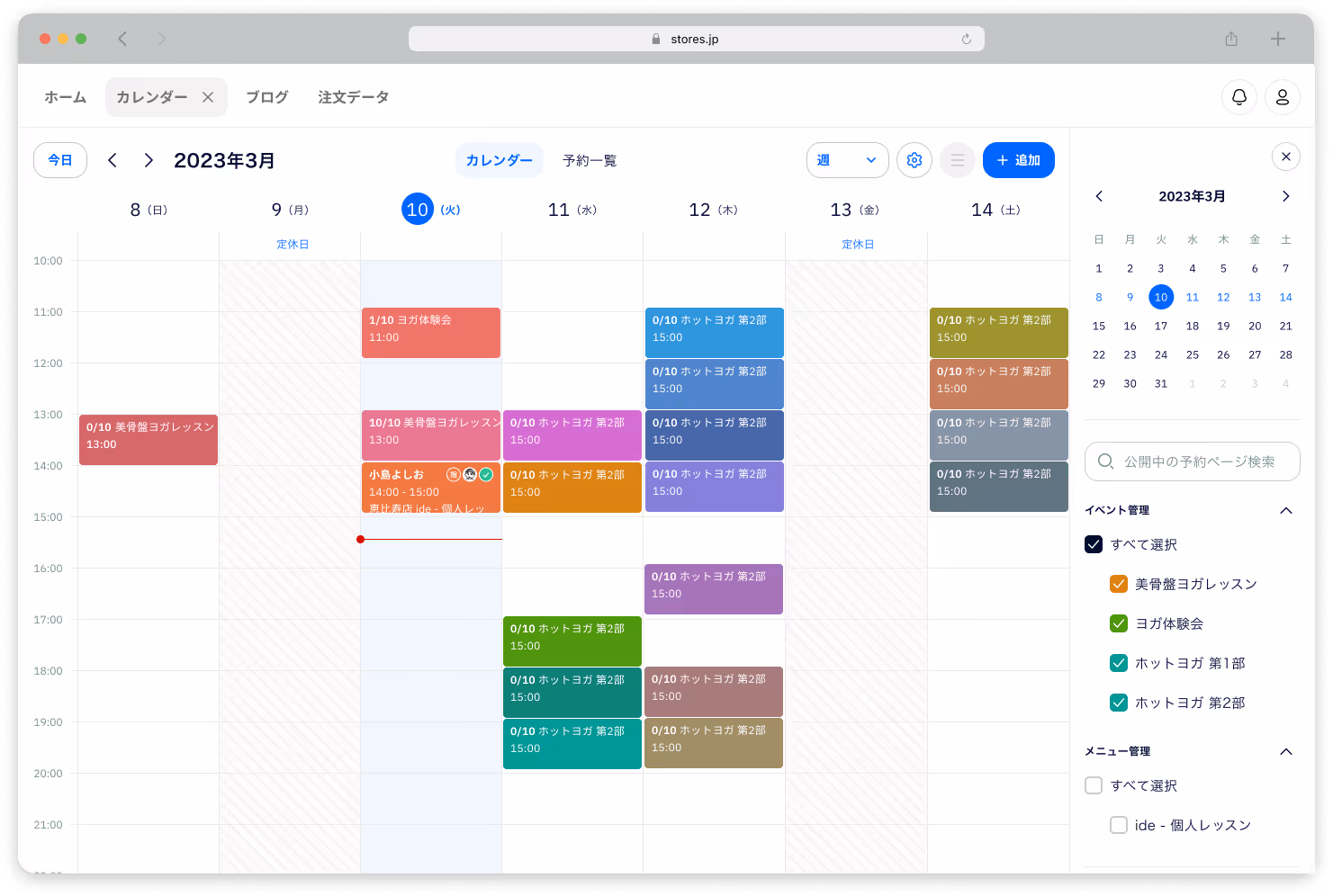1333x896 pixels.
Task: Open pink ホットヨガ 第2部 event on Wednesday
Action: point(572,435)
